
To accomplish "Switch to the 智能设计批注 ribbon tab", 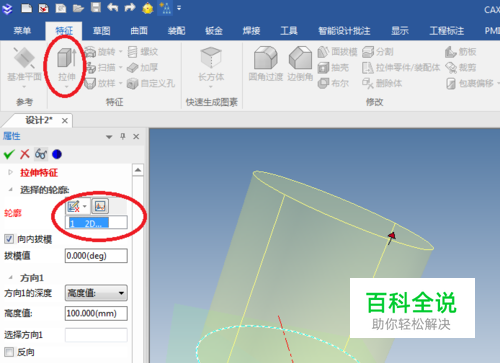I will pos(344,31).
